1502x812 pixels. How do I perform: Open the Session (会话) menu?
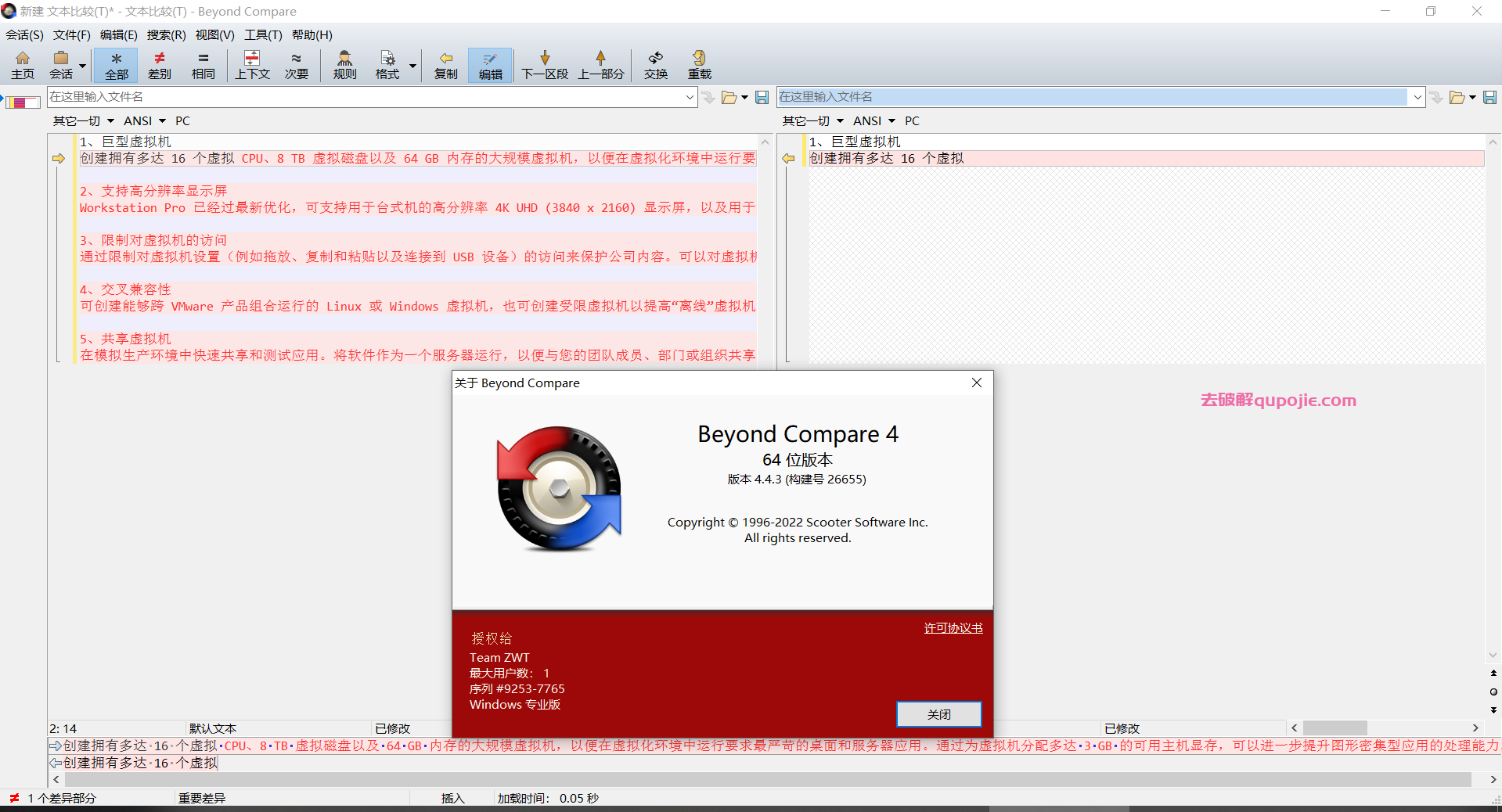25,34
